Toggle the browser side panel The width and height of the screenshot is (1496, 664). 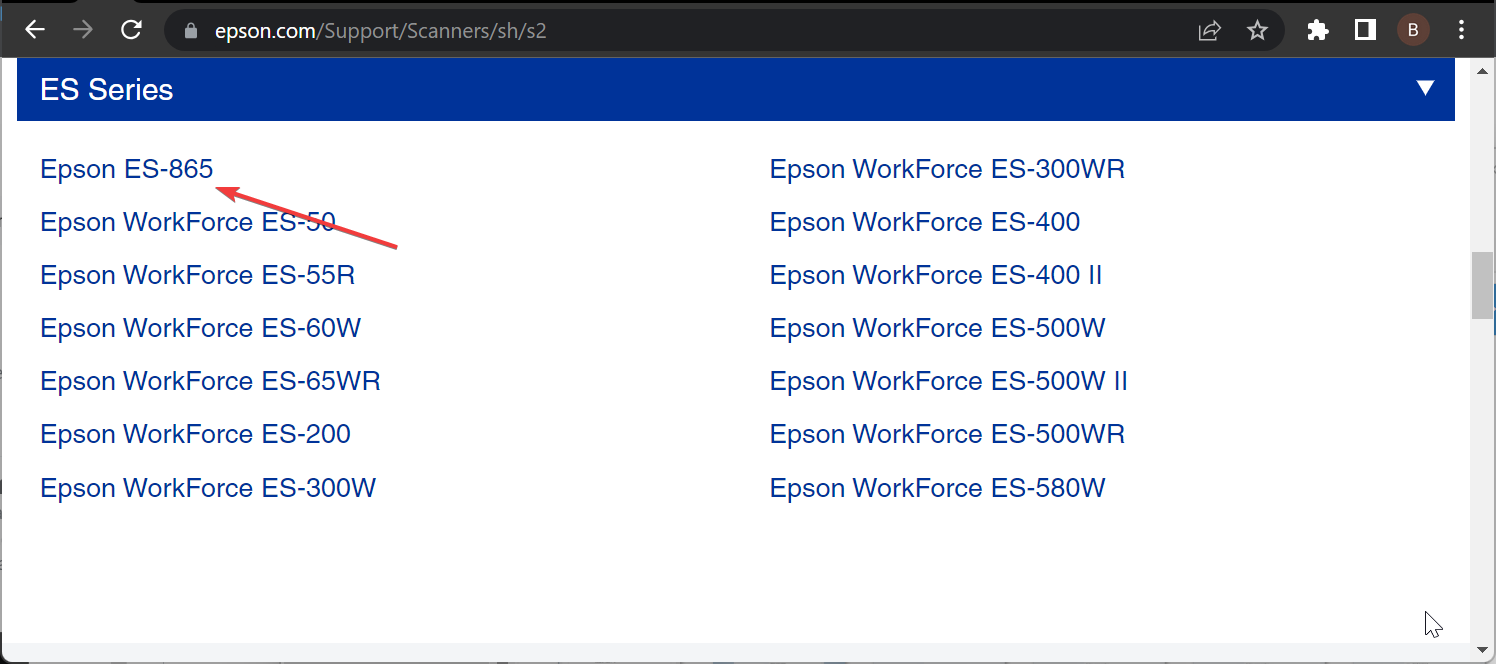[1365, 30]
